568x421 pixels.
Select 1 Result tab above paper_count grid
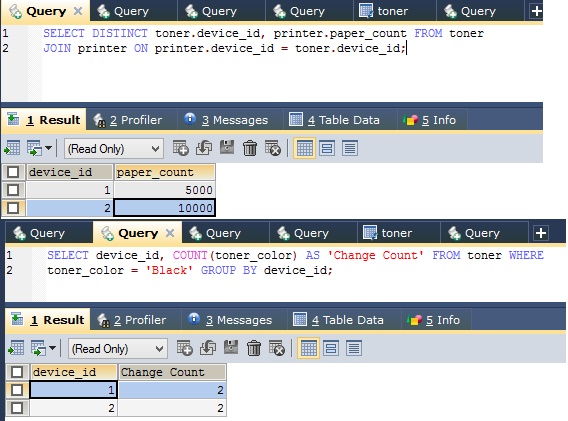44,120
